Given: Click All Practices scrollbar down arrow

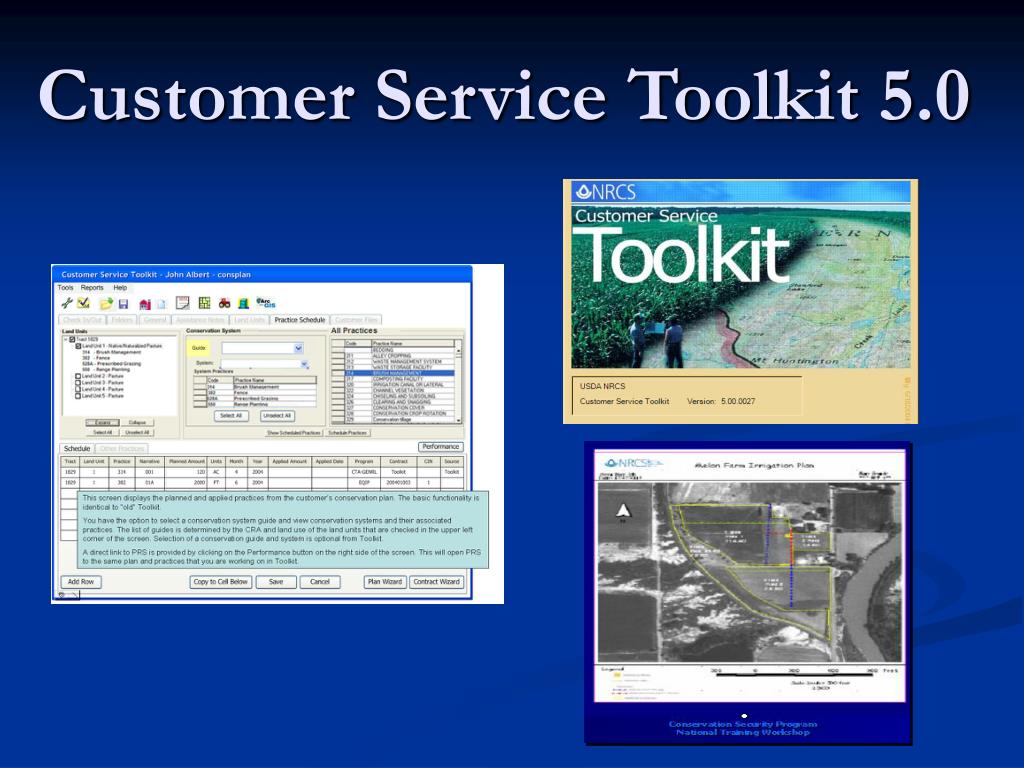Looking at the screenshot, I should [458, 421].
